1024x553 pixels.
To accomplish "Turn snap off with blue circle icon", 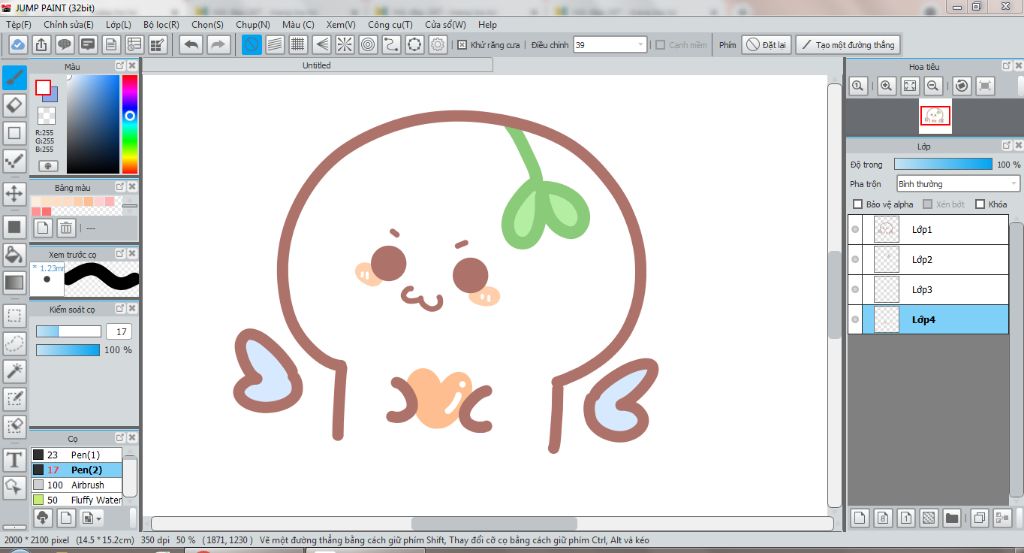I will coord(251,44).
